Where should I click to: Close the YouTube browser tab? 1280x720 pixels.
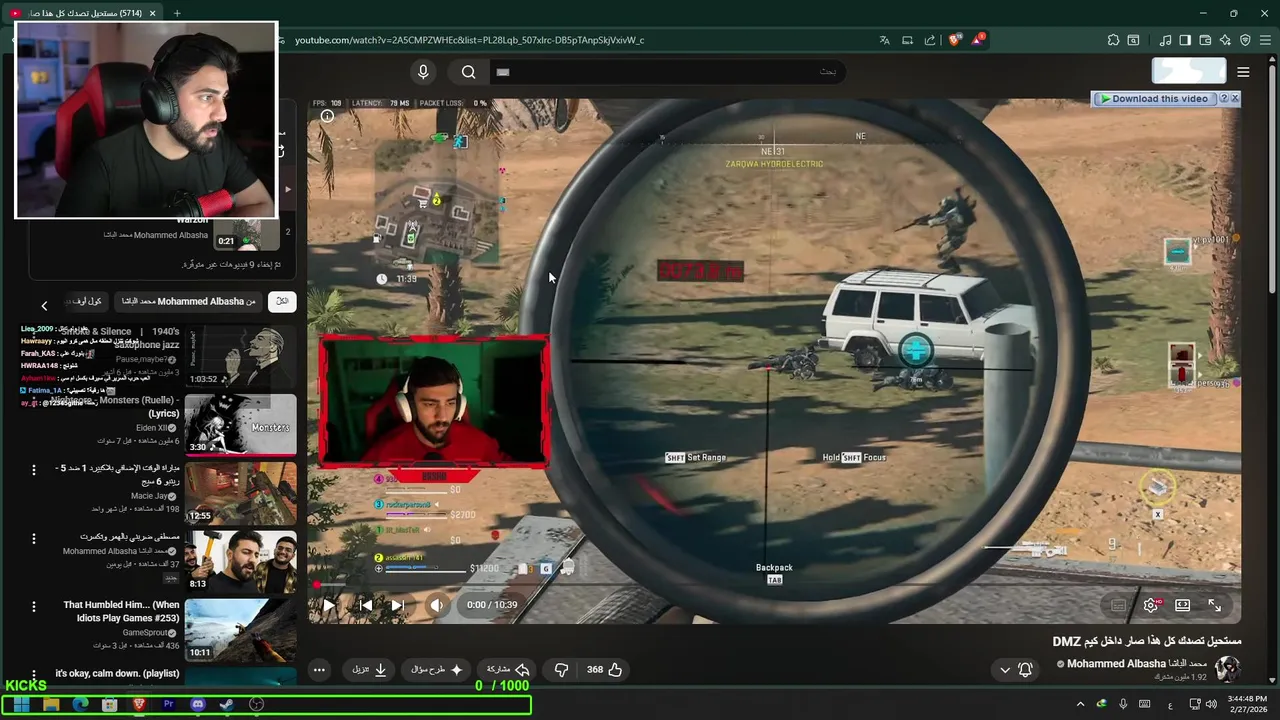tap(152, 13)
